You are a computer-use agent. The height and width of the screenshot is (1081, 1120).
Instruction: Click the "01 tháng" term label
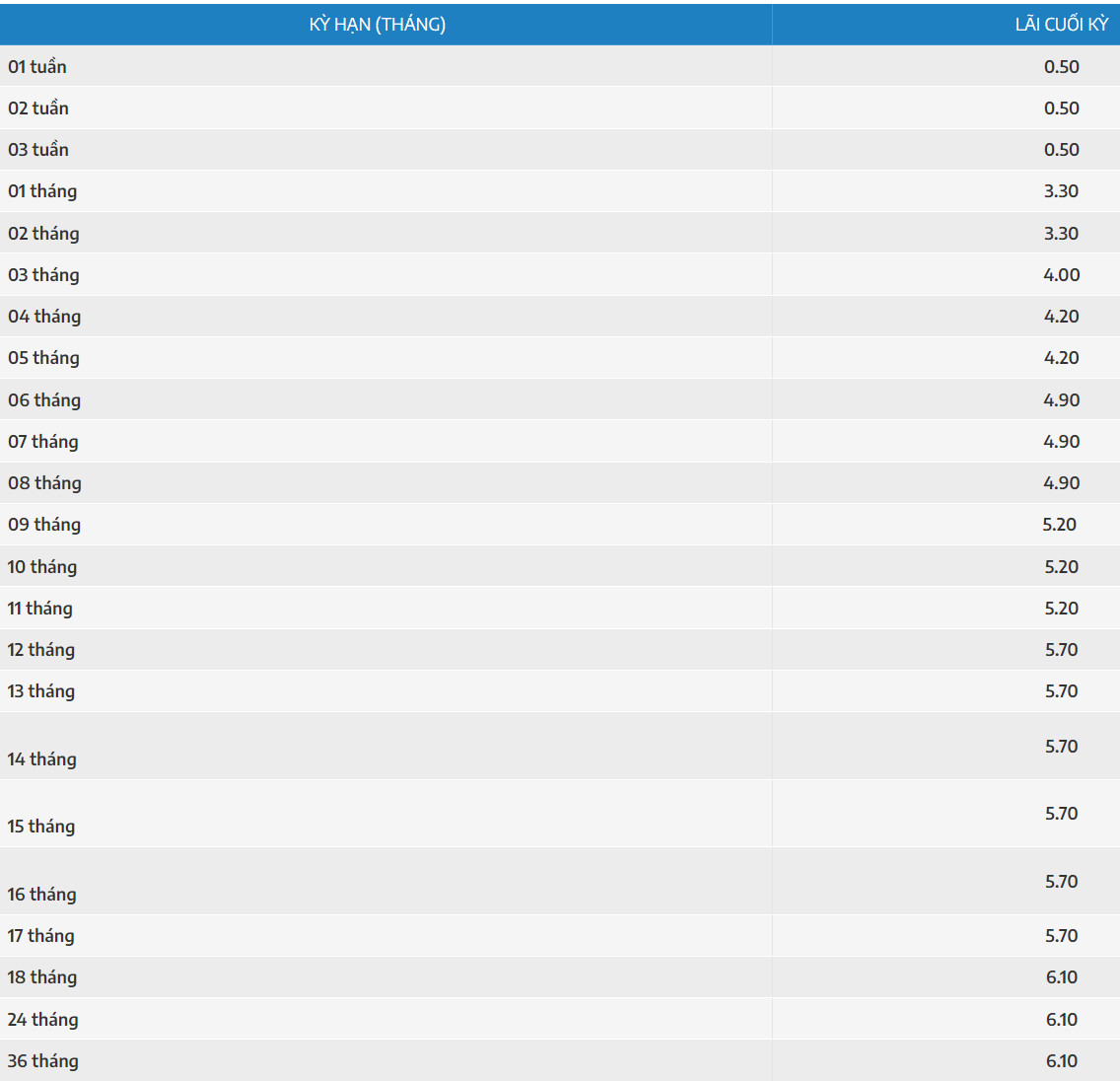pos(42,191)
